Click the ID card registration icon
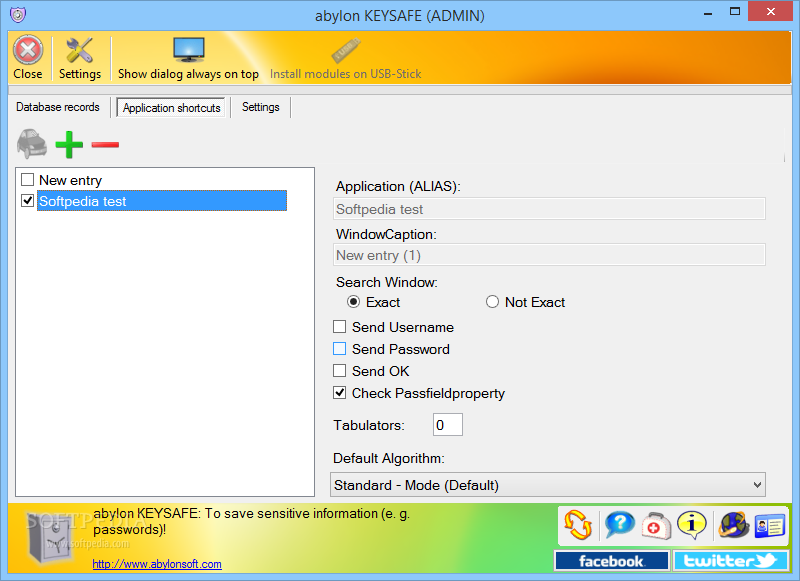This screenshot has height=581, width=800. coord(770,525)
